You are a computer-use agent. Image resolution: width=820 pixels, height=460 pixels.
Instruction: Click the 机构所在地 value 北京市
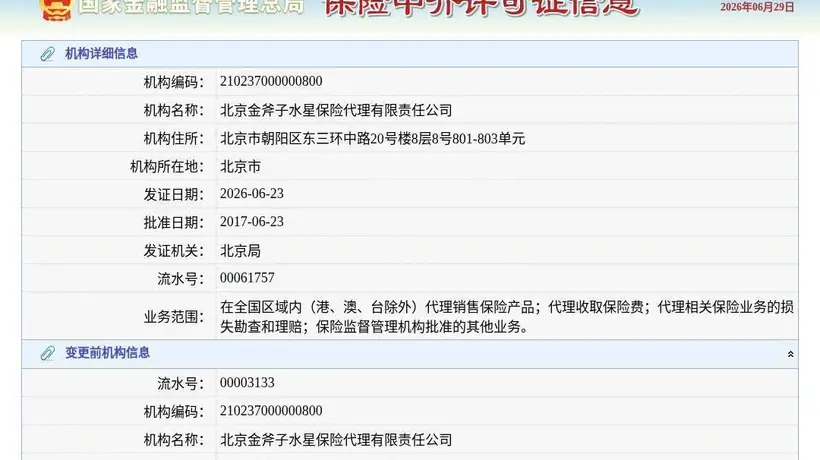tap(240, 167)
